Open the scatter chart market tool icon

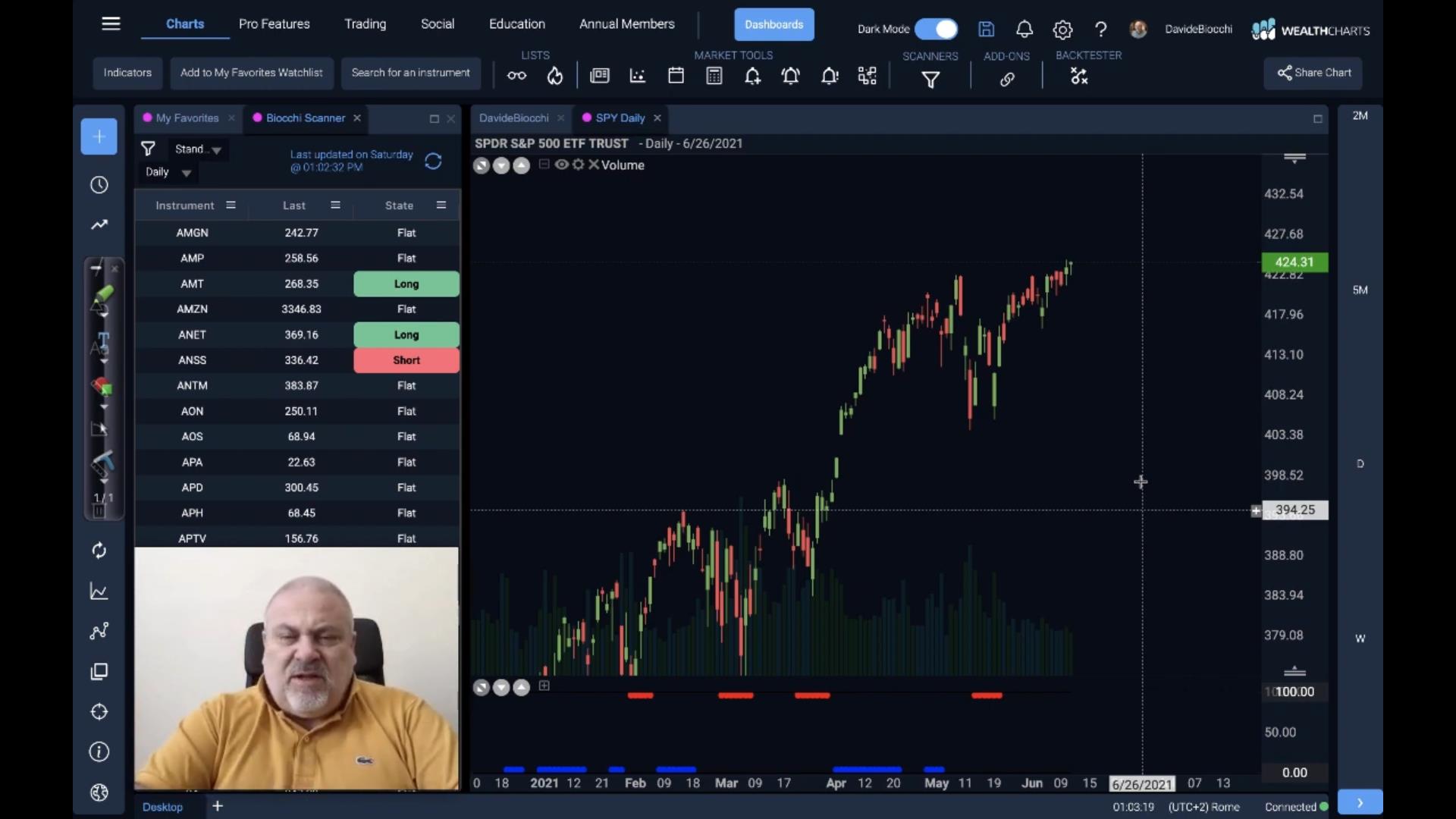click(638, 76)
